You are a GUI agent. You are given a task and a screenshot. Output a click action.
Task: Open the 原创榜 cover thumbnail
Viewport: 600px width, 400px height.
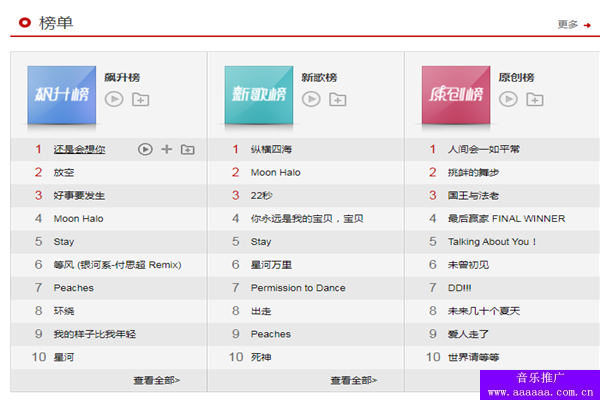(456, 95)
